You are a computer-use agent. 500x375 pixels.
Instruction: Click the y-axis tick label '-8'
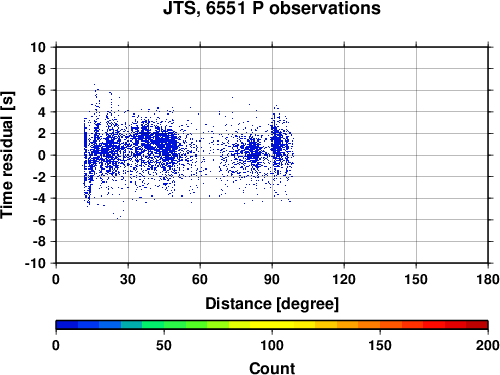pos(39,242)
